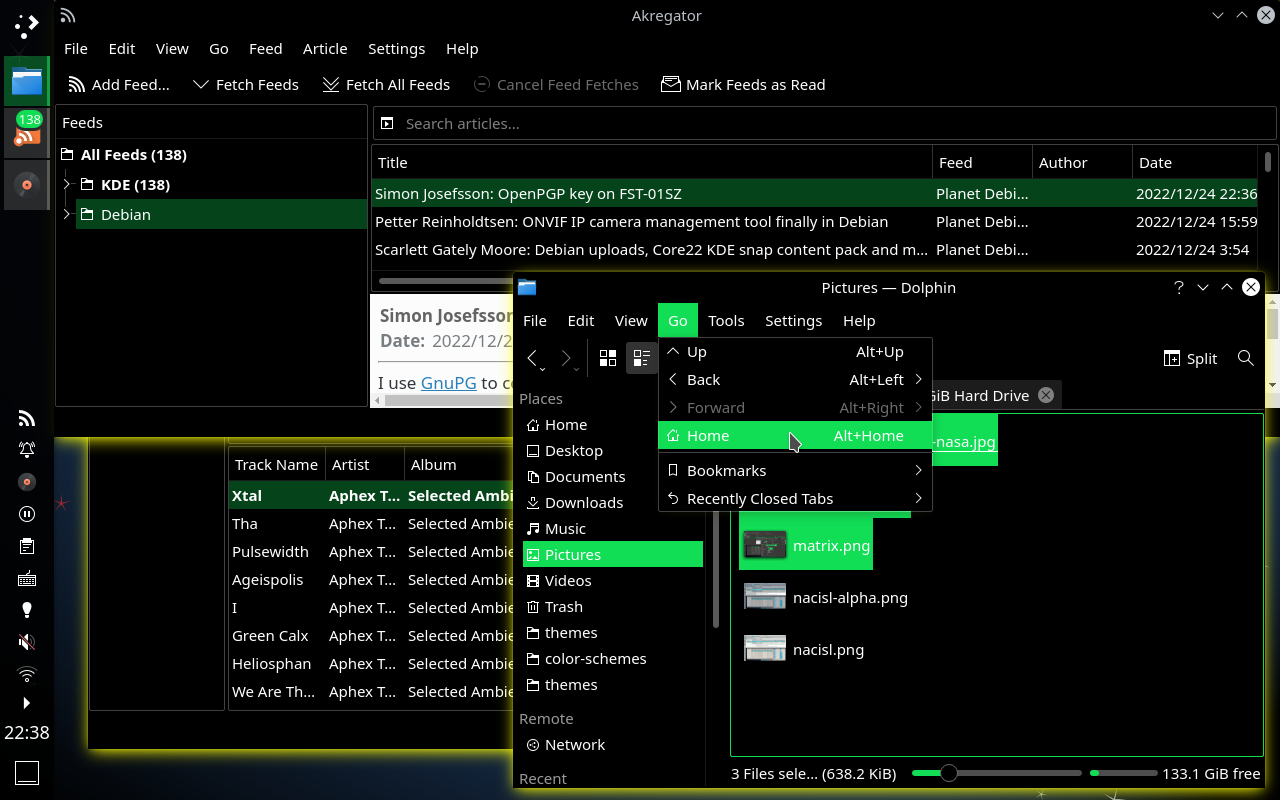Go to Downloads in Places panel
The height and width of the screenshot is (800, 1280).
coord(613,503)
